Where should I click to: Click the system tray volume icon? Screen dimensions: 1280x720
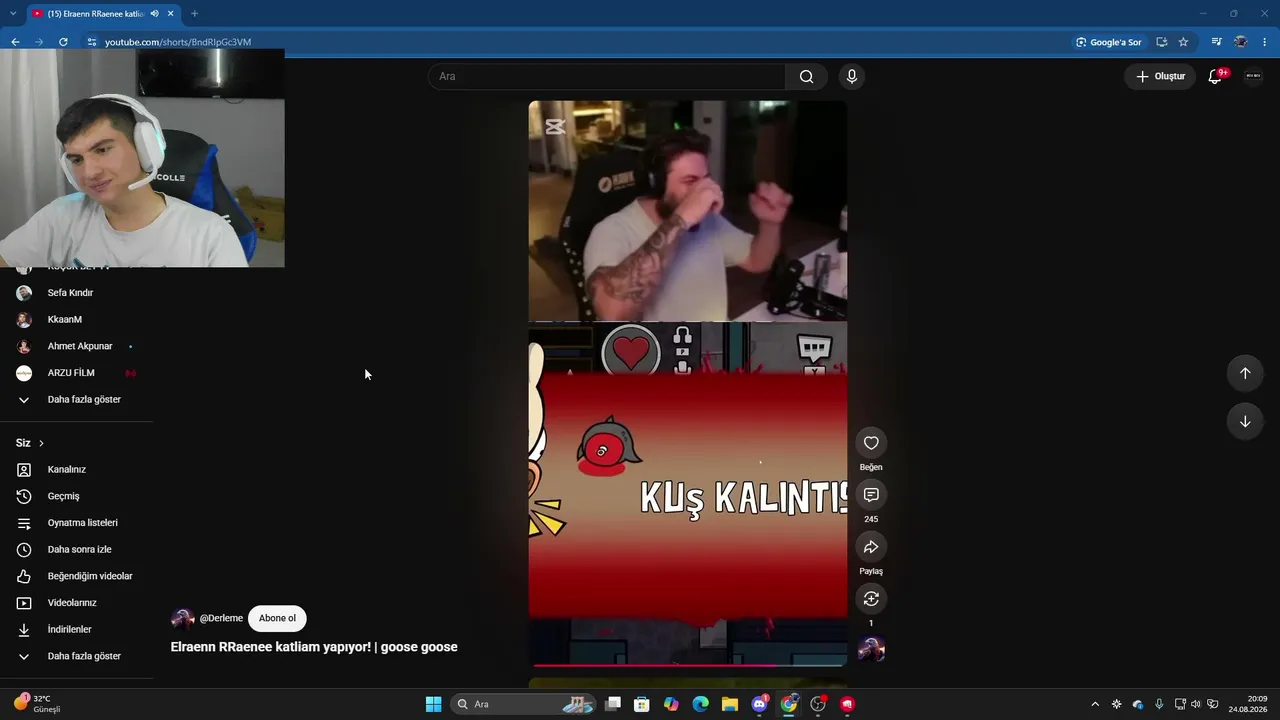[1196, 704]
